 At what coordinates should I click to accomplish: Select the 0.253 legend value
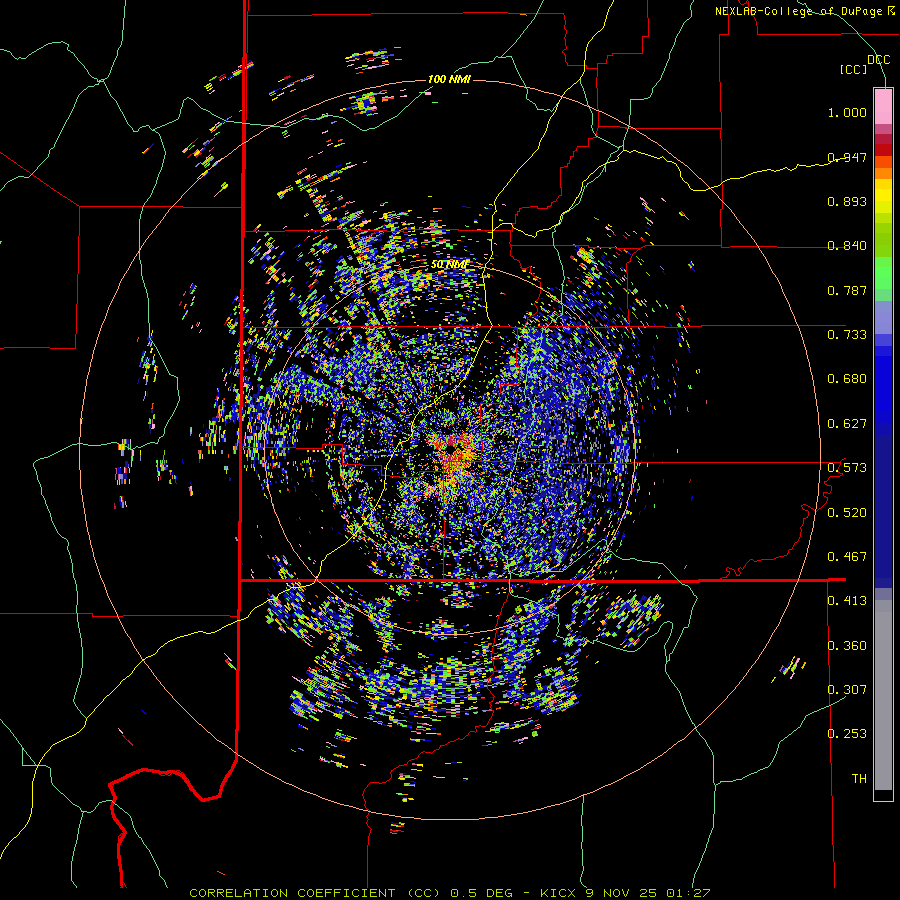tap(847, 734)
